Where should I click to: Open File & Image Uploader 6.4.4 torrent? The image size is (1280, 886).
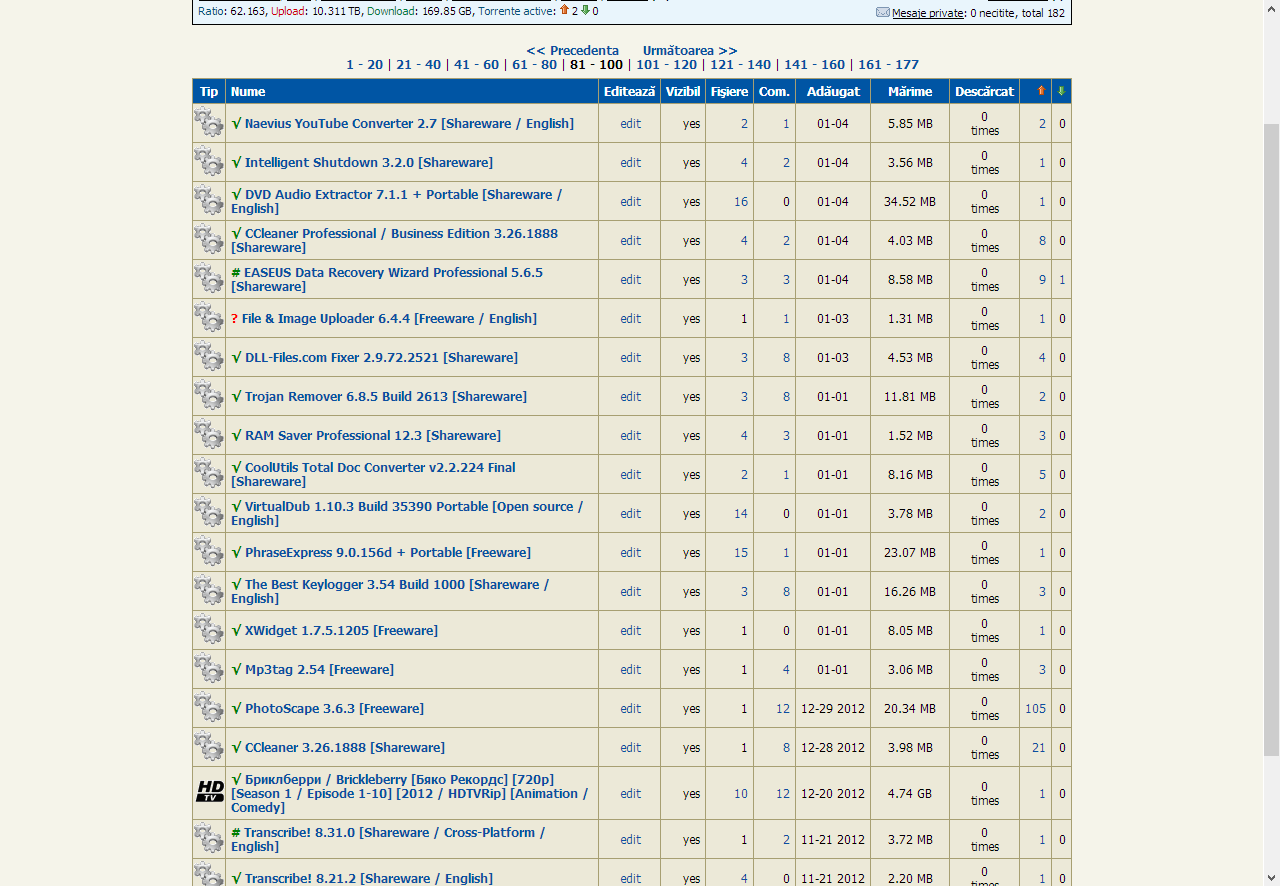click(389, 318)
